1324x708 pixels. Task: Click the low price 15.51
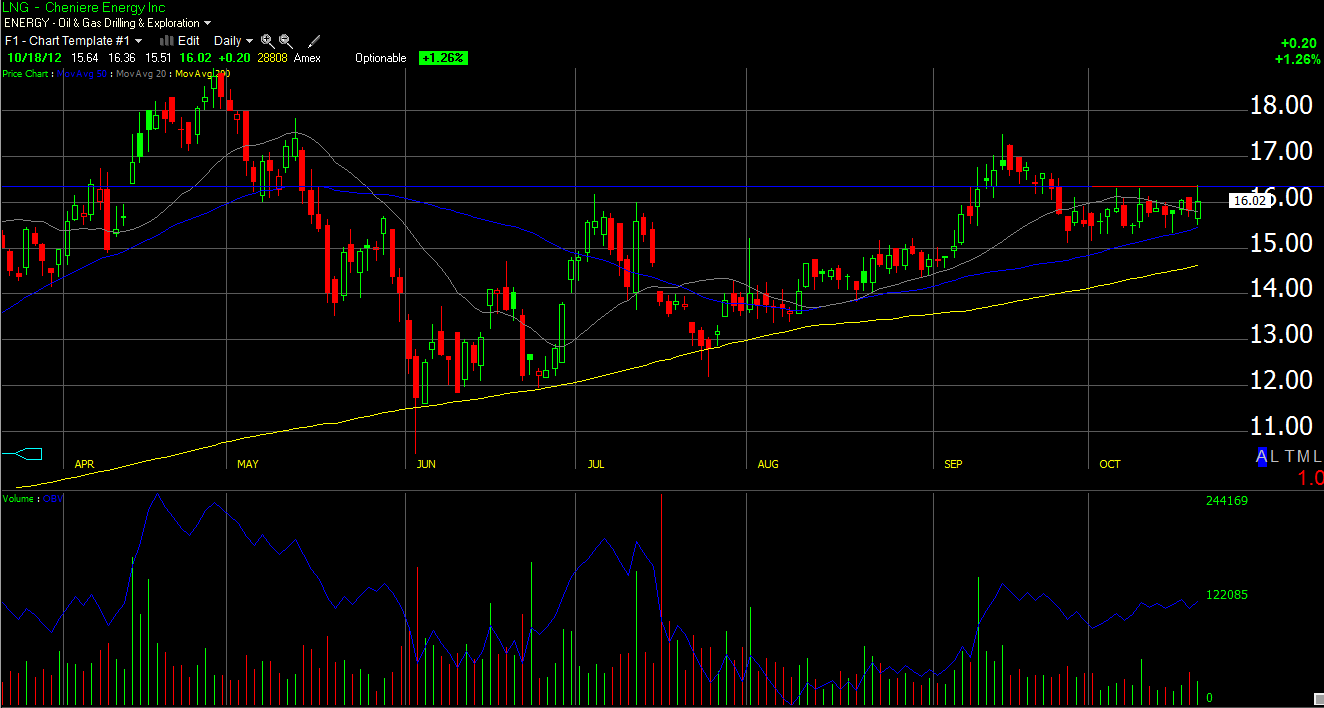158,58
